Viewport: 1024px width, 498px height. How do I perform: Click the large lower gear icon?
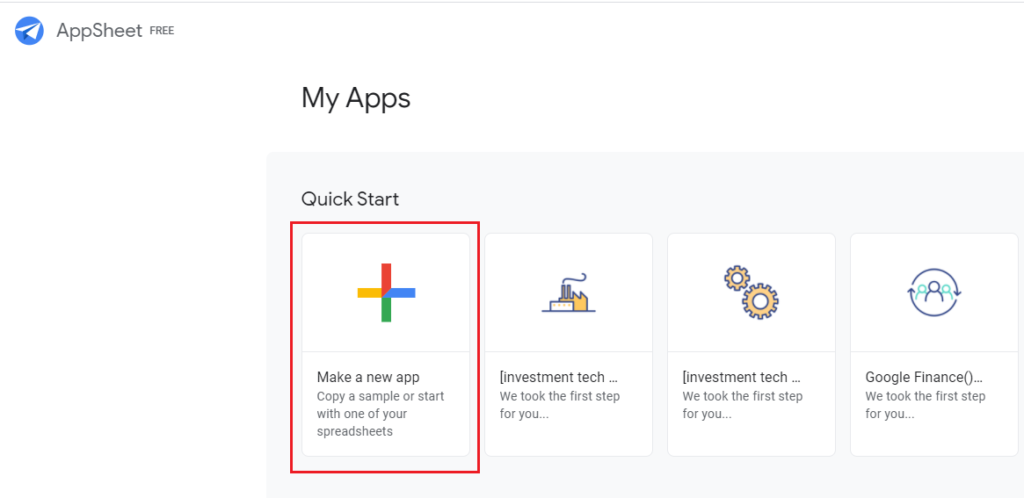coord(761,300)
